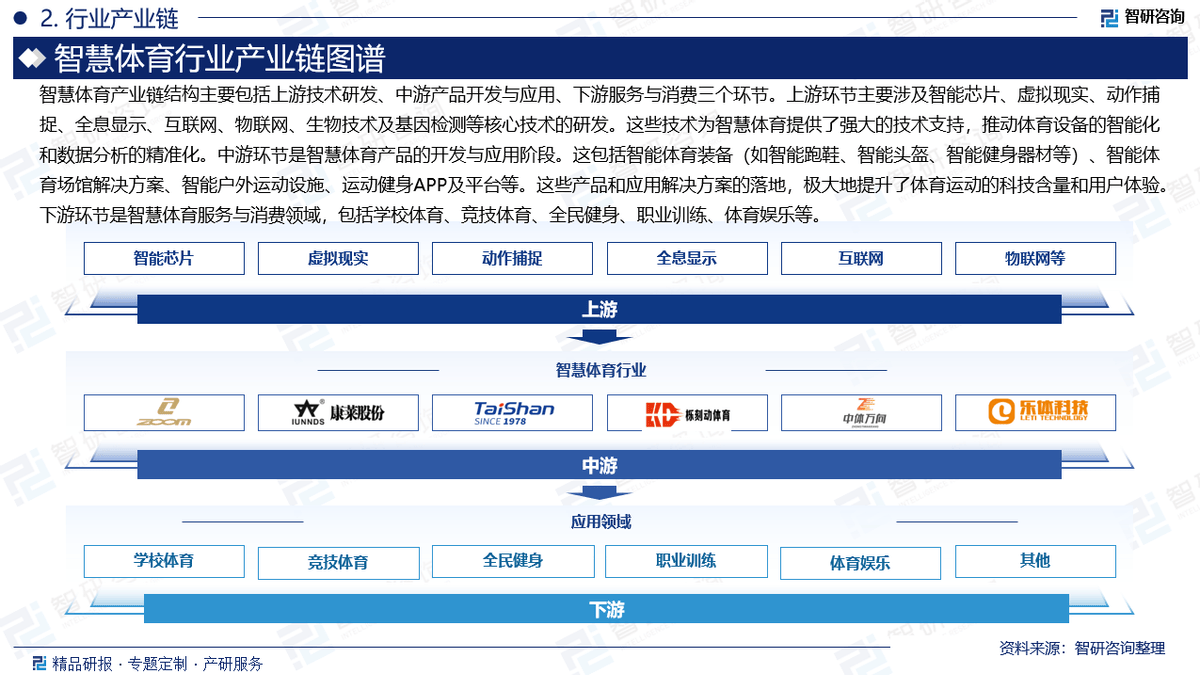This screenshot has height=675, width=1200.
Task: Click the 资料来源 智研咨询整理 source text
Action: (x=1082, y=648)
